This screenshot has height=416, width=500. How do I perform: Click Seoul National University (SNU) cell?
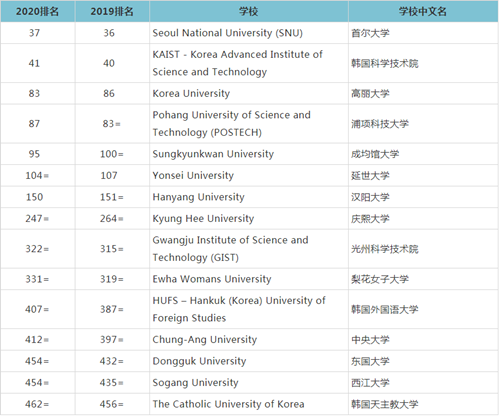pyautogui.click(x=228, y=33)
